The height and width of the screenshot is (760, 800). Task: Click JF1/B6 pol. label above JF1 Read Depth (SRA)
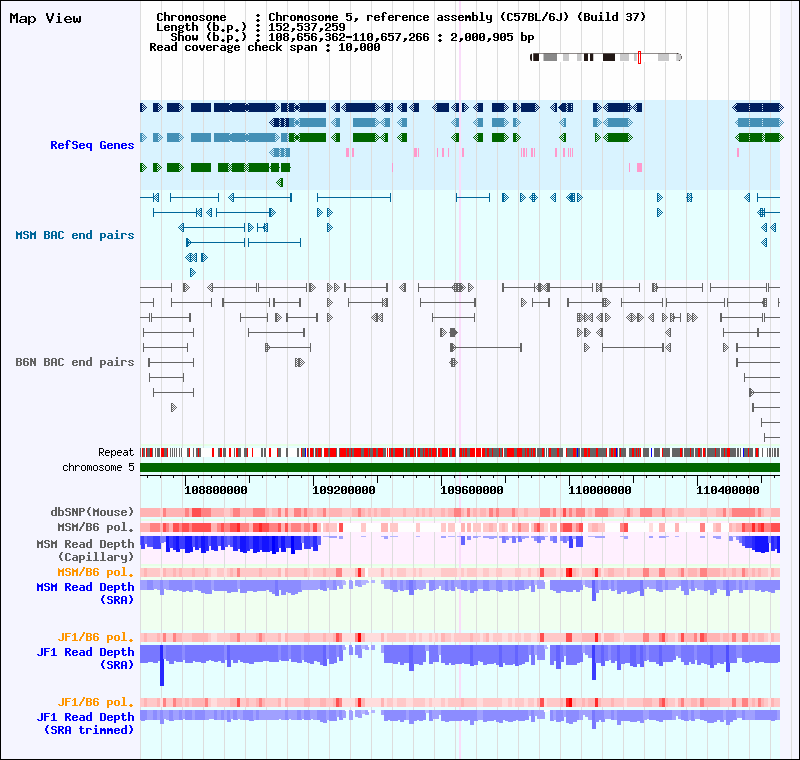96,637
